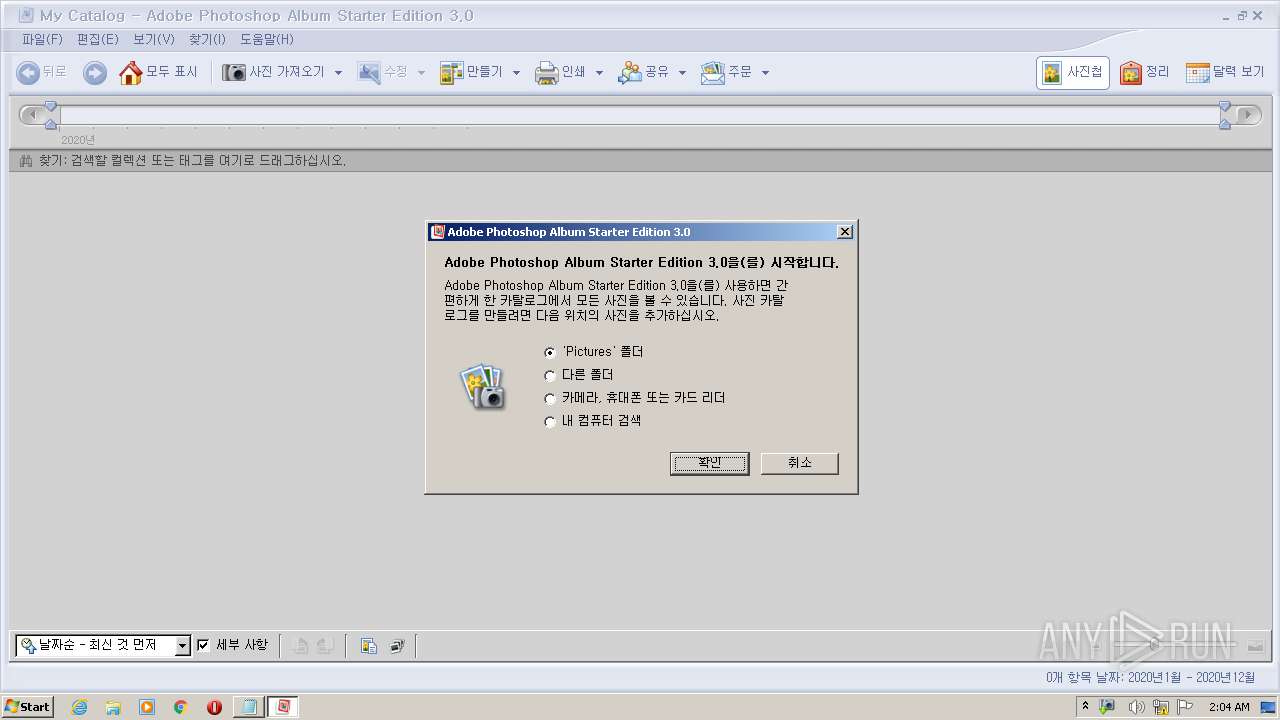The height and width of the screenshot is (720, 1280).
Task: Open the media player taskbar icon
Action: [x=147, y=707]
